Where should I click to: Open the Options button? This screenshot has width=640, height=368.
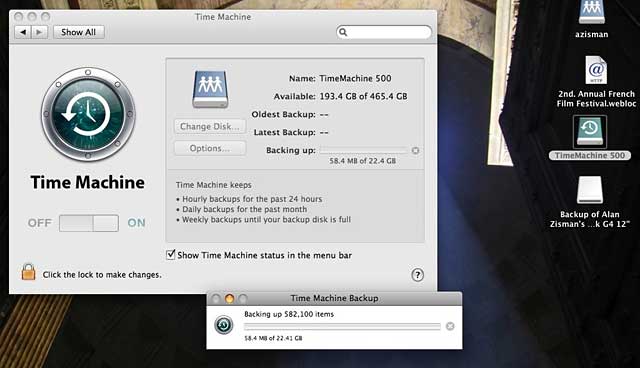click(x=210, y=149)
